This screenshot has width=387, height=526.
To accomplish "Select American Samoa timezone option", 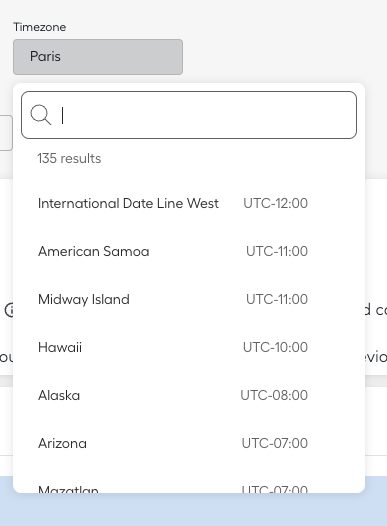I will 189,251.
